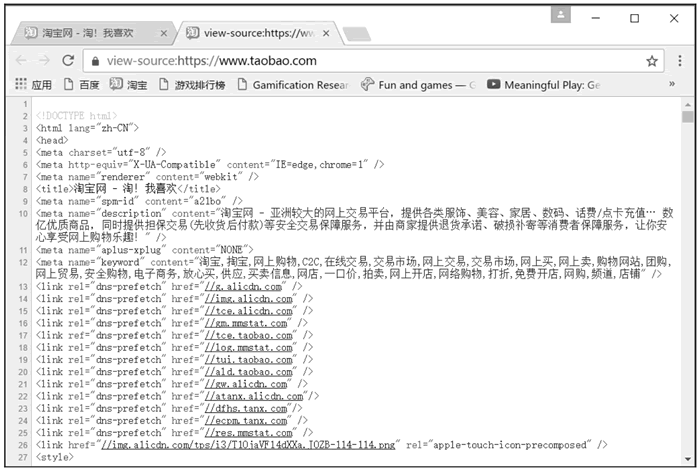Click the <html lang="zh-CN"> line
This screenshot has width=700, height=471.
tap(88, 128)
